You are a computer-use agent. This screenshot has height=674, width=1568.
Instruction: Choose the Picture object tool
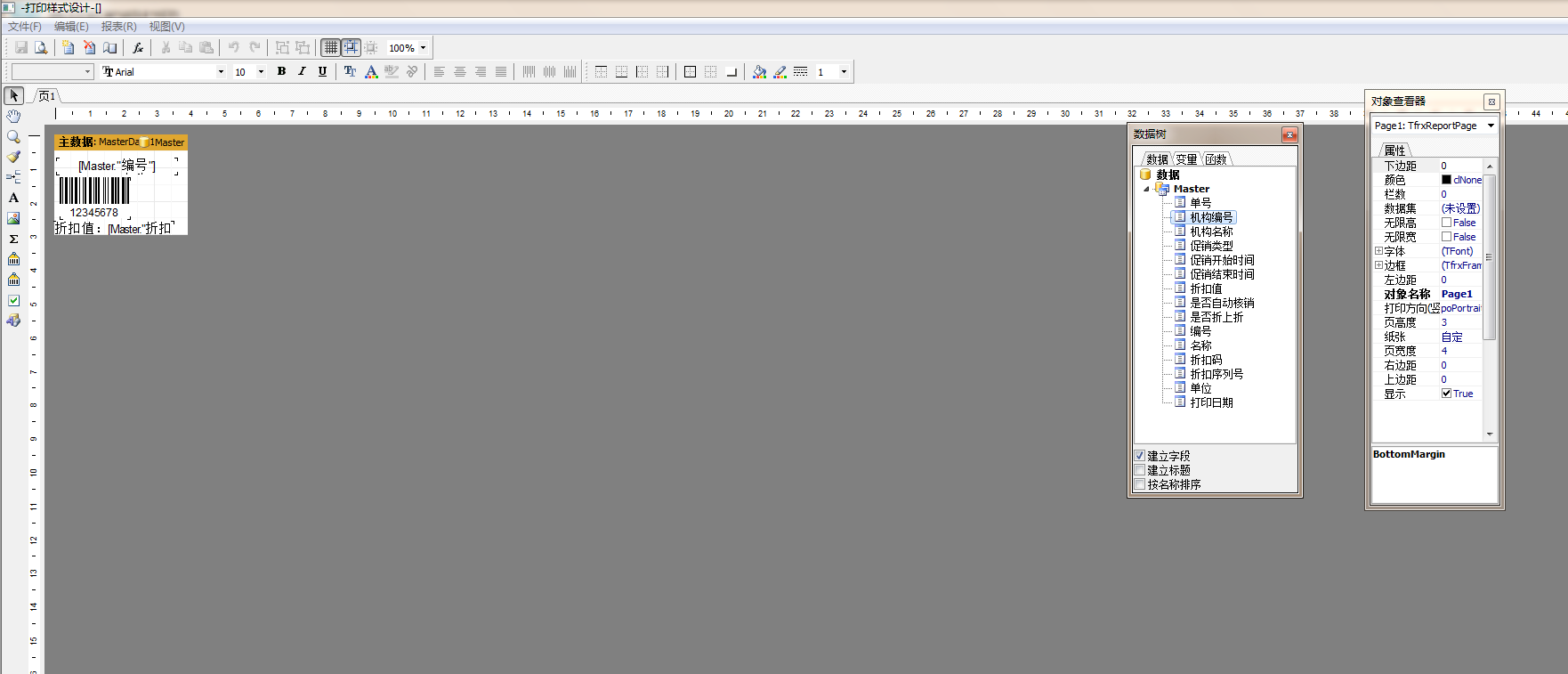[13, 218]
